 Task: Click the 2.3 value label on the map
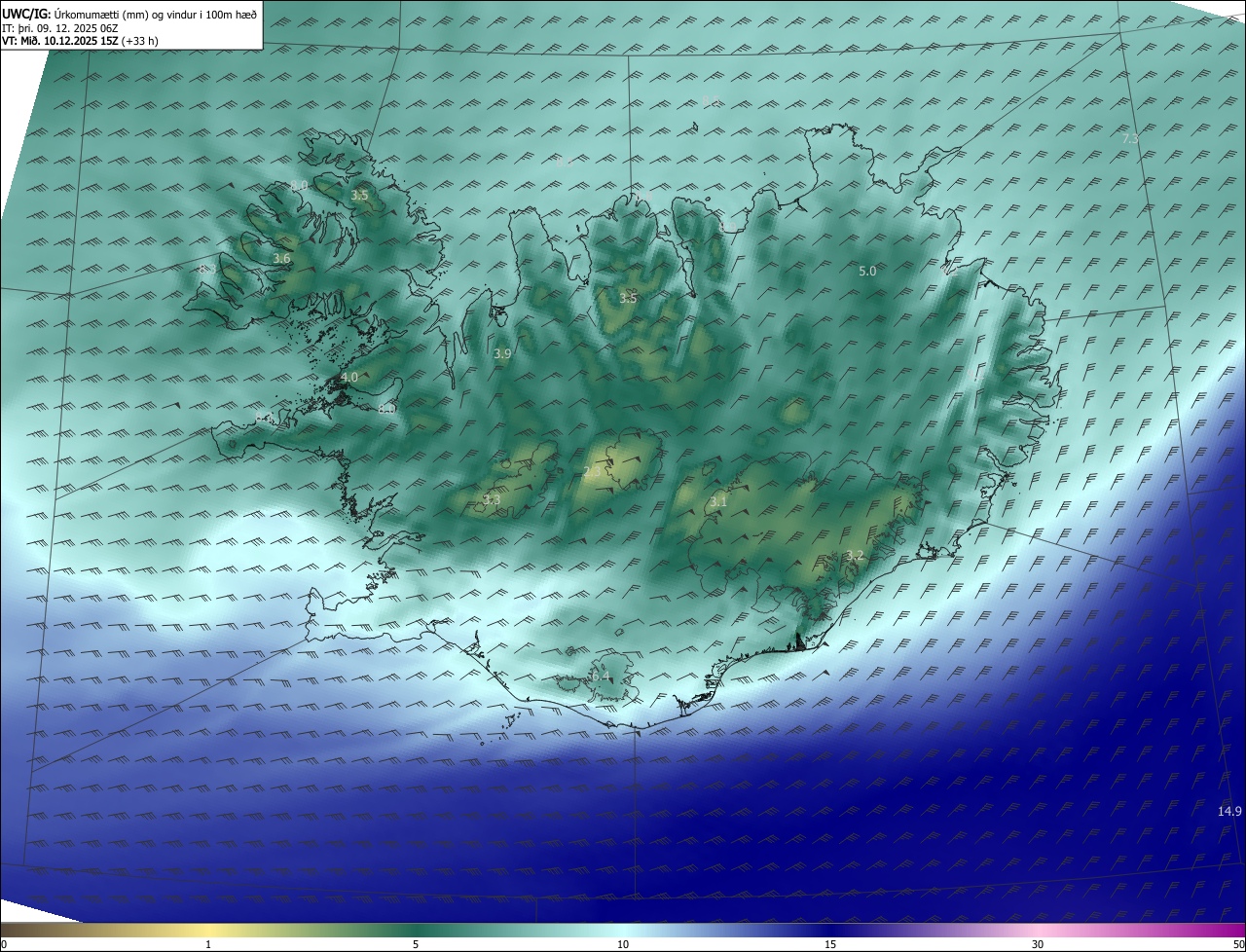point(593,471)
